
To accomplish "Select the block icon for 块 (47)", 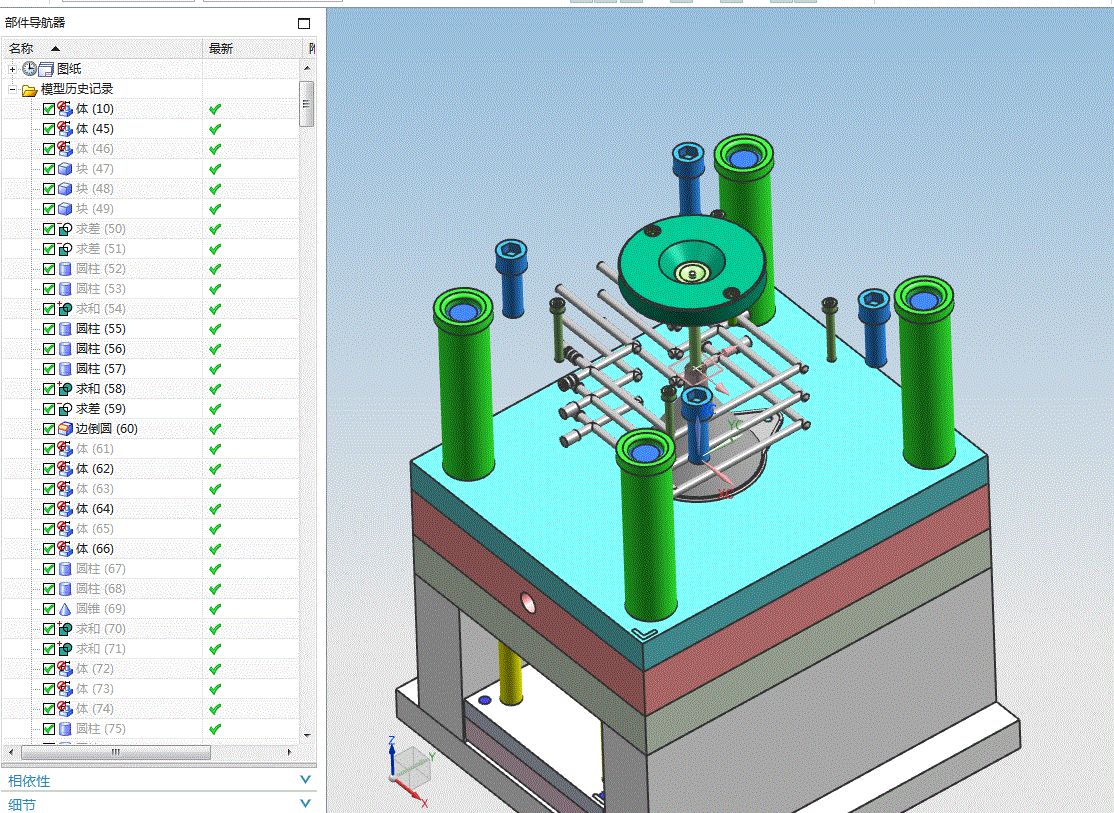I will coord(65,169).
